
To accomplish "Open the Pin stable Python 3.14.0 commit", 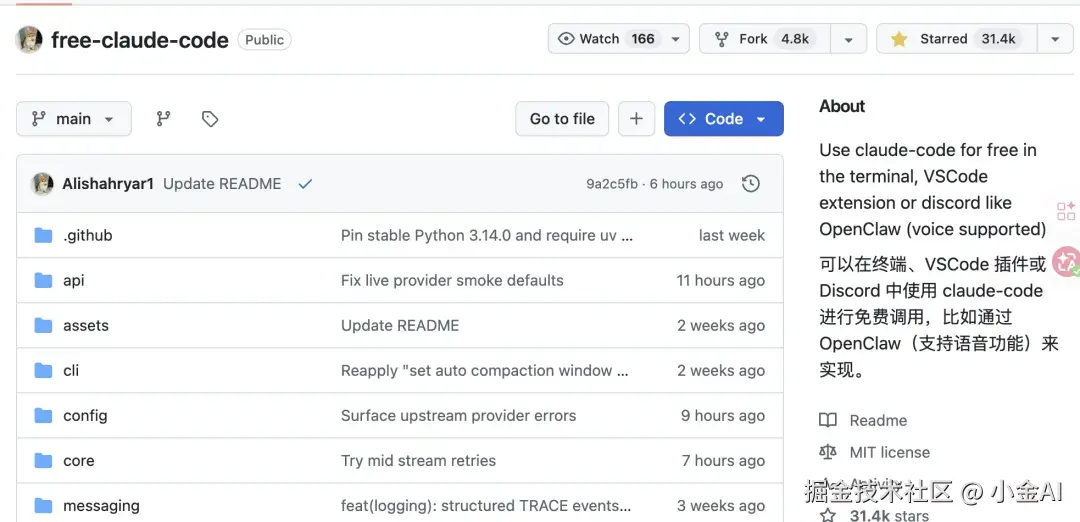I will [x=487, y=236].
